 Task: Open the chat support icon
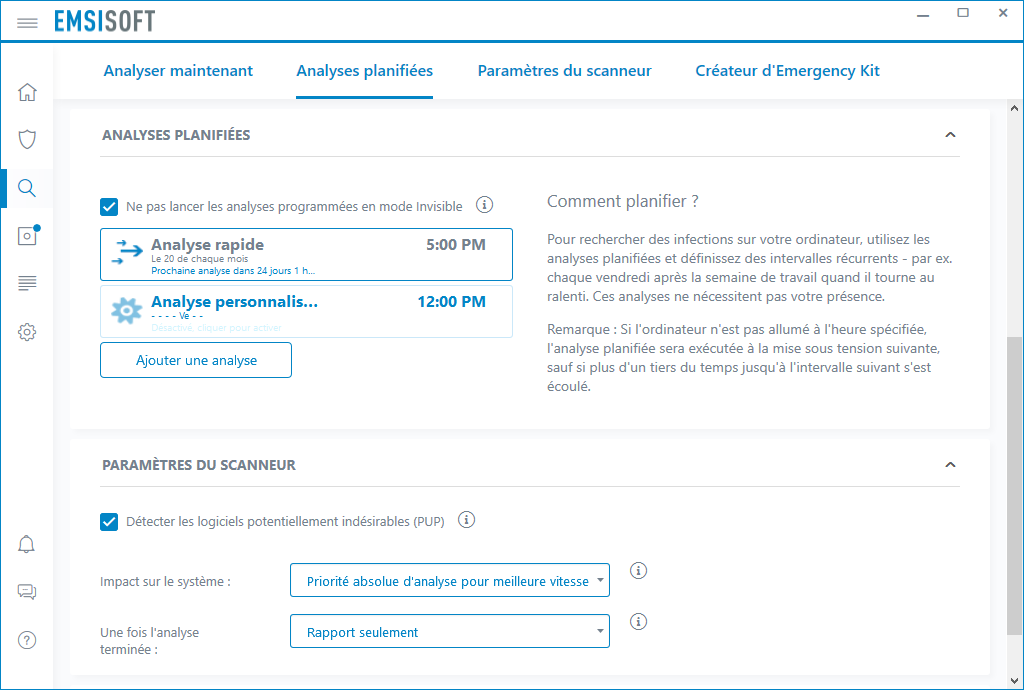pos(27,592)
